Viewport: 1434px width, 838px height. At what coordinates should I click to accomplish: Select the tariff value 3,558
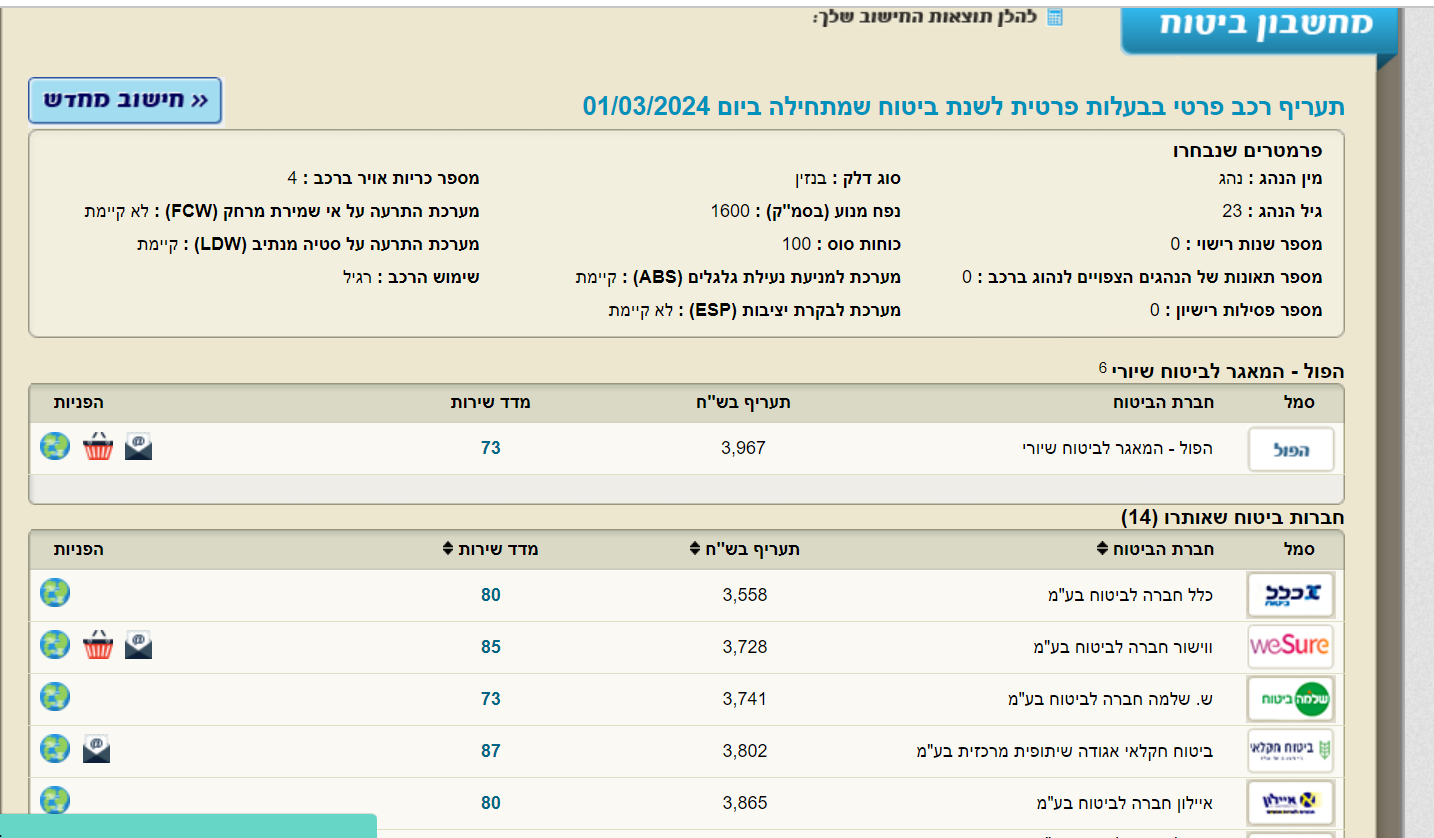[x=745, y=595]
